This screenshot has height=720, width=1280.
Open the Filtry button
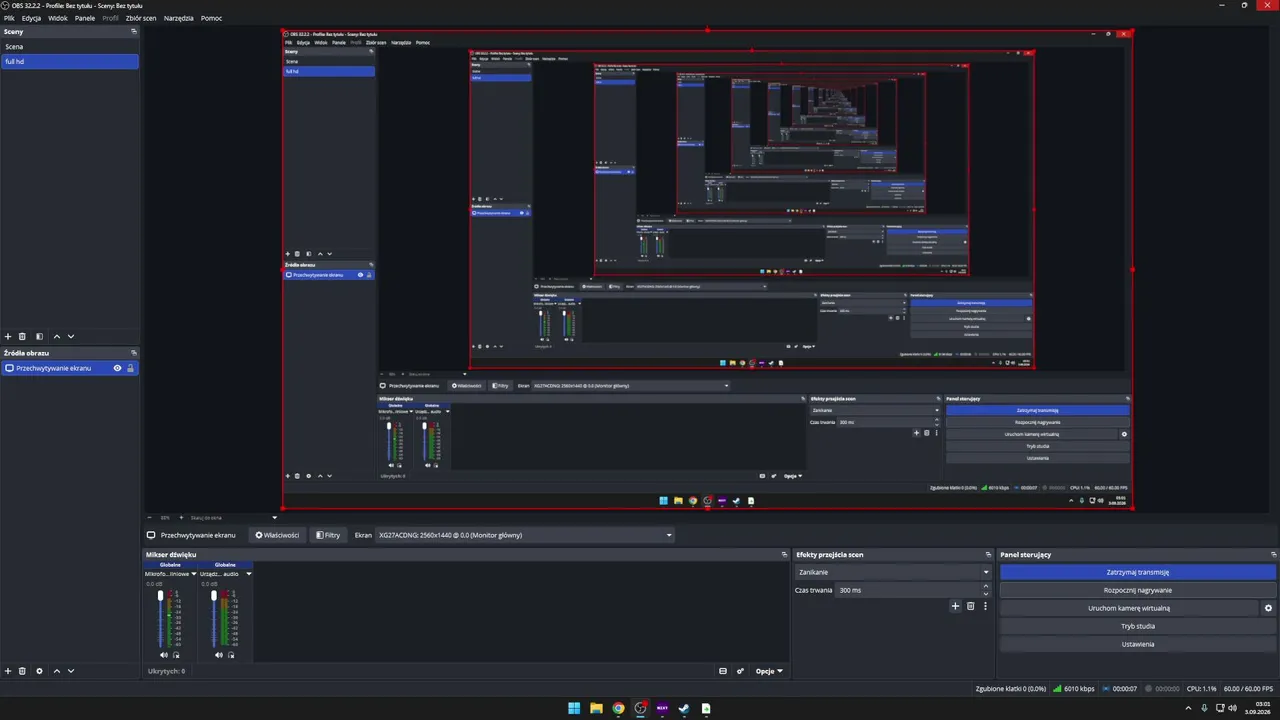pyautogui.click(x=328, y=535)
